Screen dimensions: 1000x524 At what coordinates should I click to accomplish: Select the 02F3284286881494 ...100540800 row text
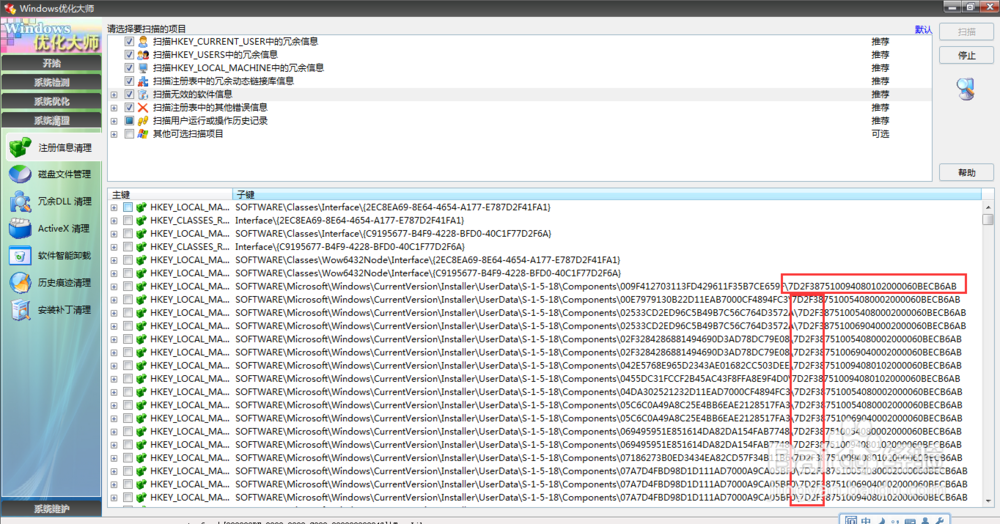click(x=598, y=339)
